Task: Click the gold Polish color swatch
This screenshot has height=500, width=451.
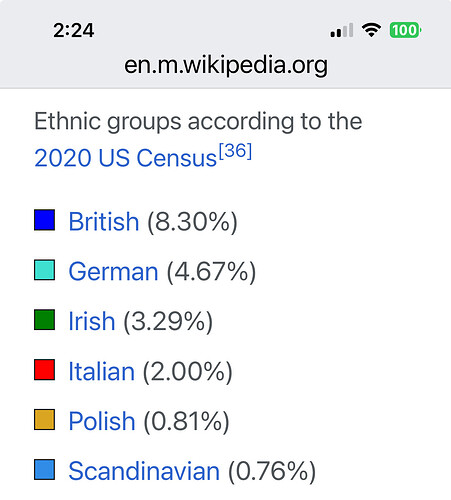Action: [x=44, y=420]
